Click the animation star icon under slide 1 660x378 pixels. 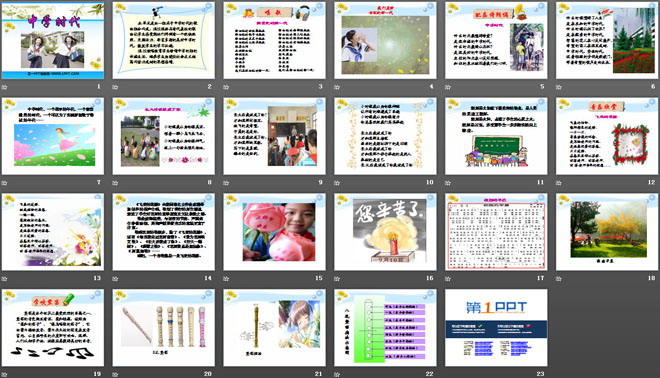(x=4, y=87)
